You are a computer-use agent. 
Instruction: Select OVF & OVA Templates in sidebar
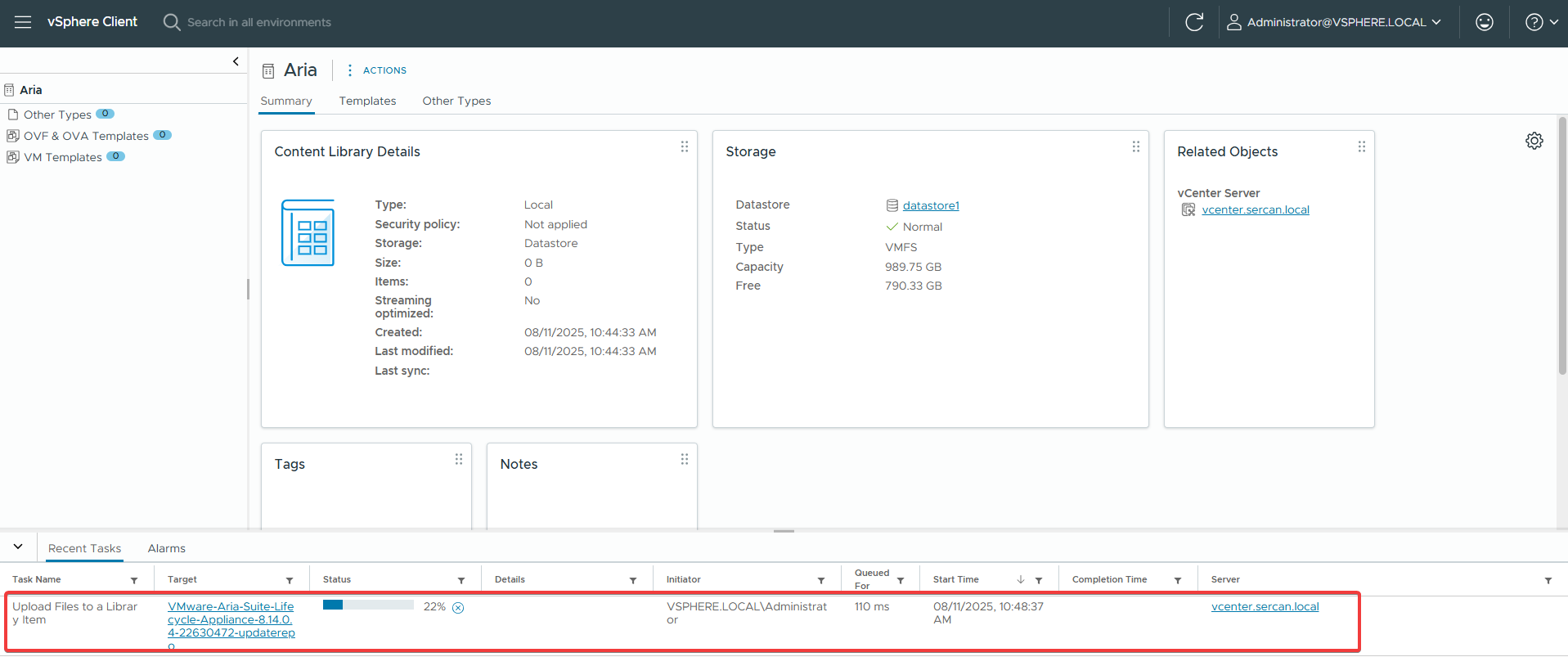86,136
